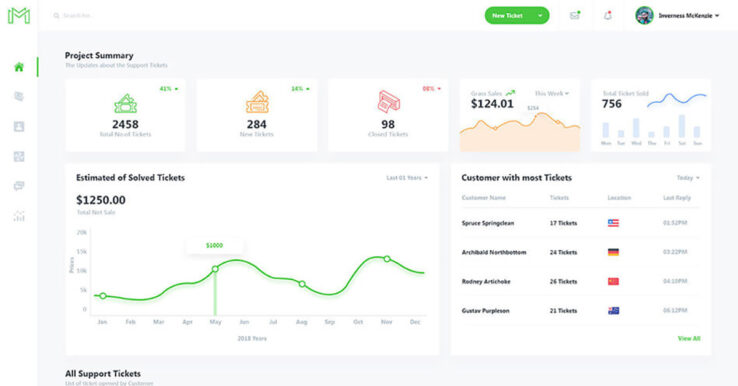738x386 pixels.
Task: Open the chat messages icon in the sidebar
Action: point(19,186)
